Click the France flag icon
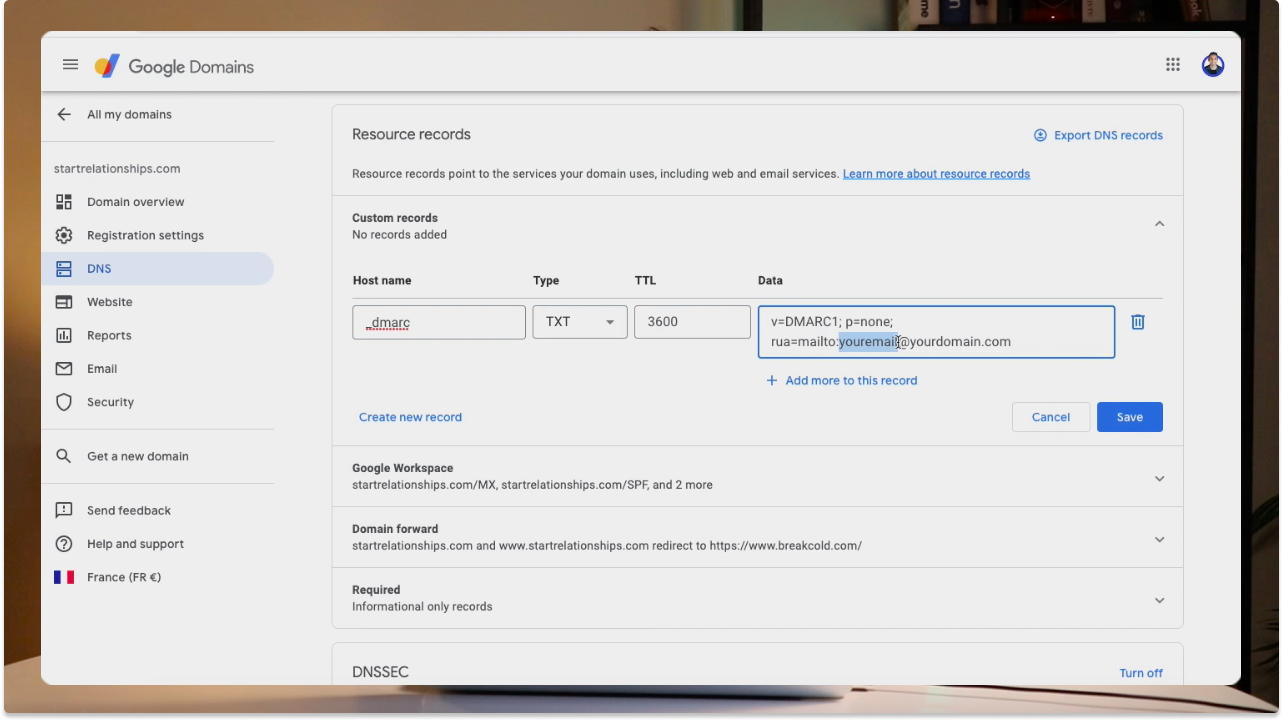 (x=64, y=577)
